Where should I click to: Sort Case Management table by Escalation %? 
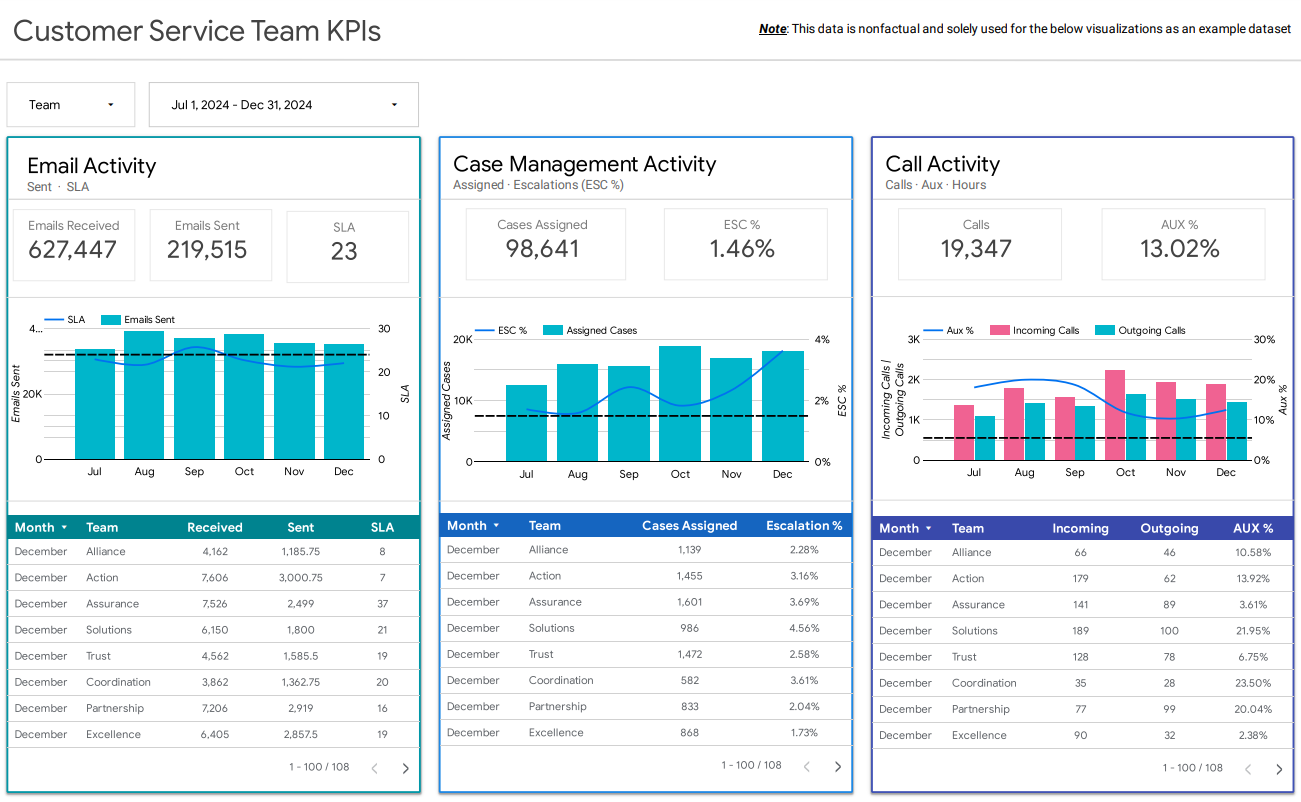tap(804, 525)
